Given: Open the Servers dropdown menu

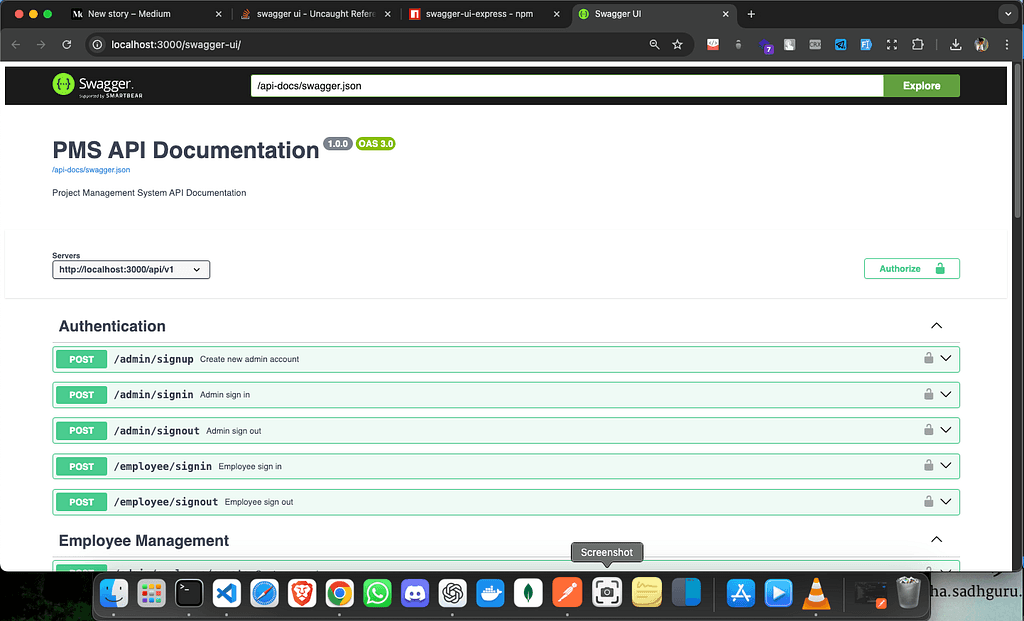Looking at the screenshot, I should (130, 269).
